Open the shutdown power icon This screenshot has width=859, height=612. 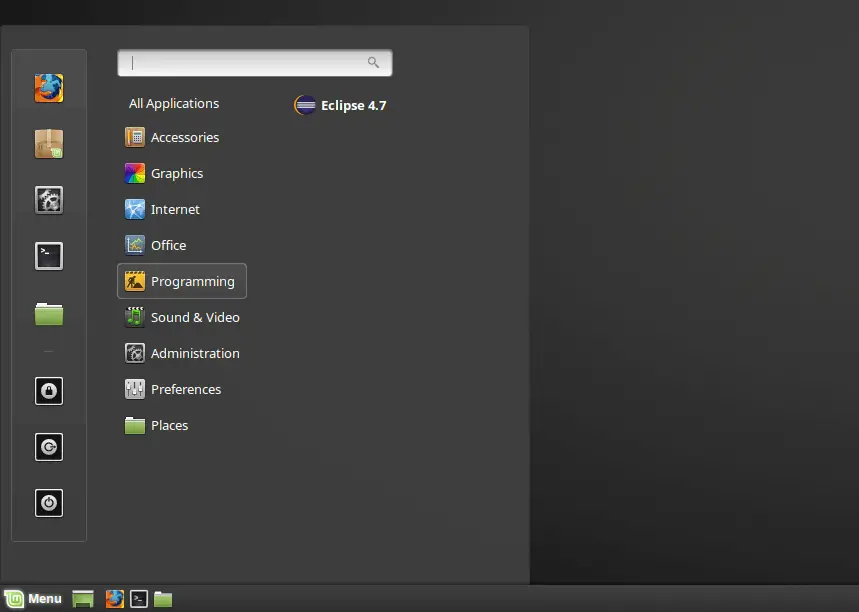pos(49,503)
